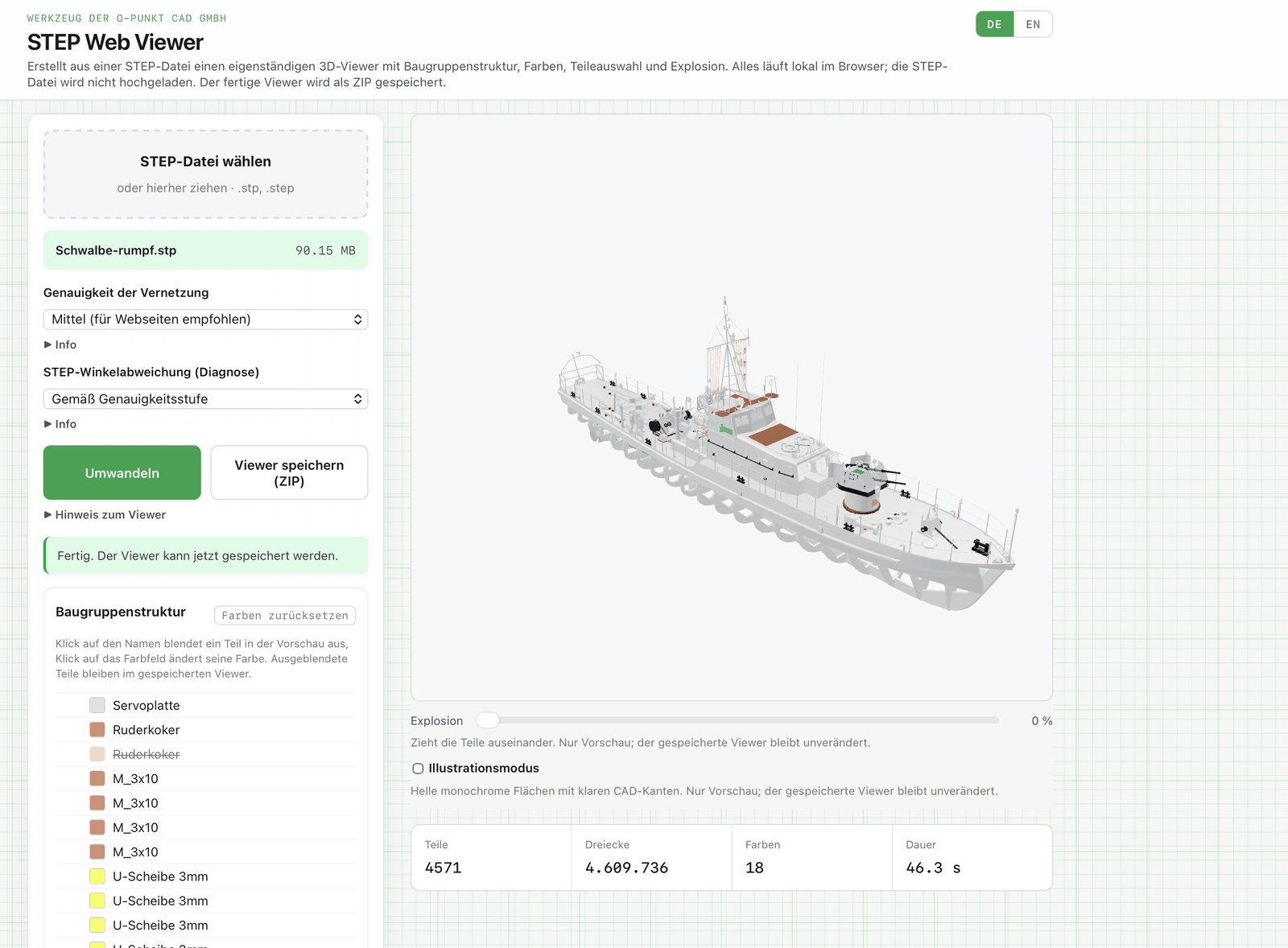The width and height of the screenshot is (1288, 948).
Task: Expand Info under STEP-Winkelabweichung dropdown
Action: coord(60,424)
